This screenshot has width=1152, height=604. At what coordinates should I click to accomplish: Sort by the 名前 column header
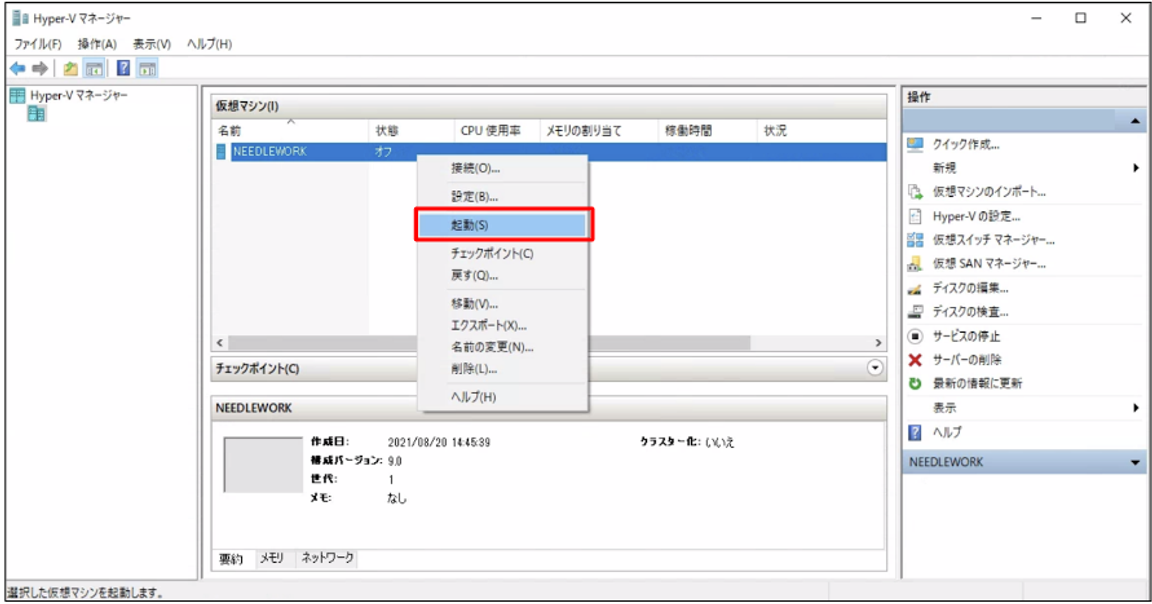[x=290, y=131]
